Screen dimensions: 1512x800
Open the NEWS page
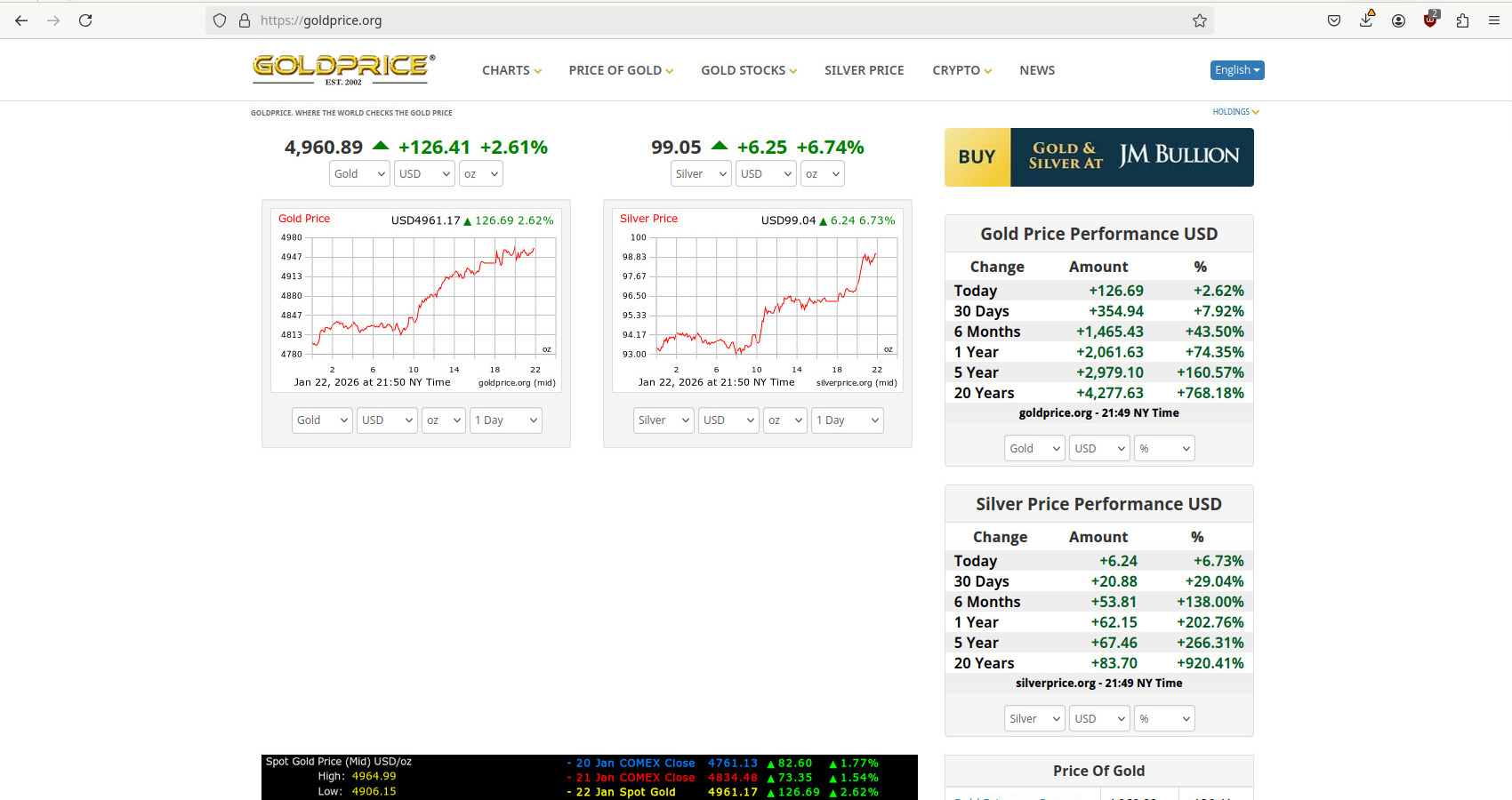tap(1037, 70)
